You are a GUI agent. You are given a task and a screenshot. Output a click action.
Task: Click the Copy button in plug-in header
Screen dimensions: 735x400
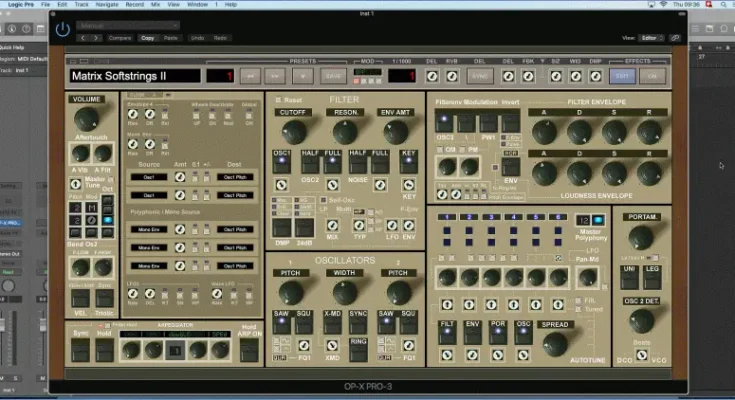pos(148,38)
